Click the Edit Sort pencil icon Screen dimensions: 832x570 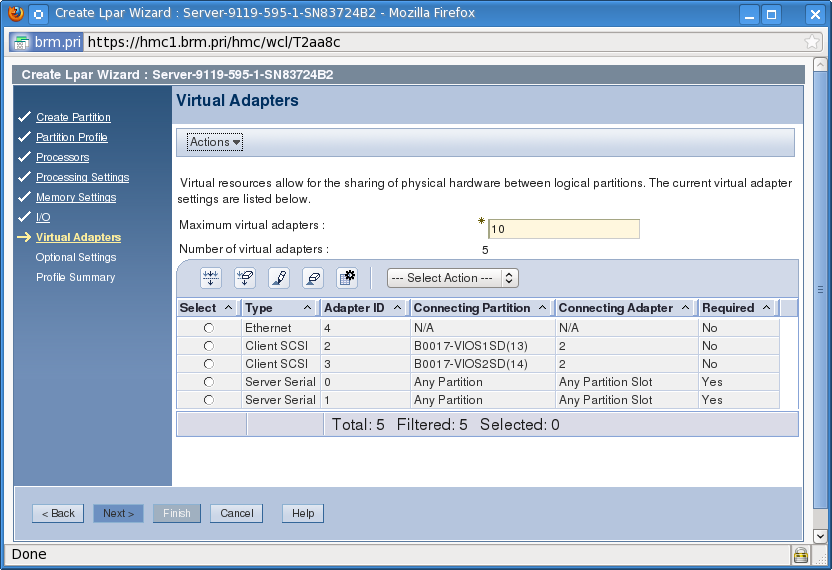coord(279,278)
